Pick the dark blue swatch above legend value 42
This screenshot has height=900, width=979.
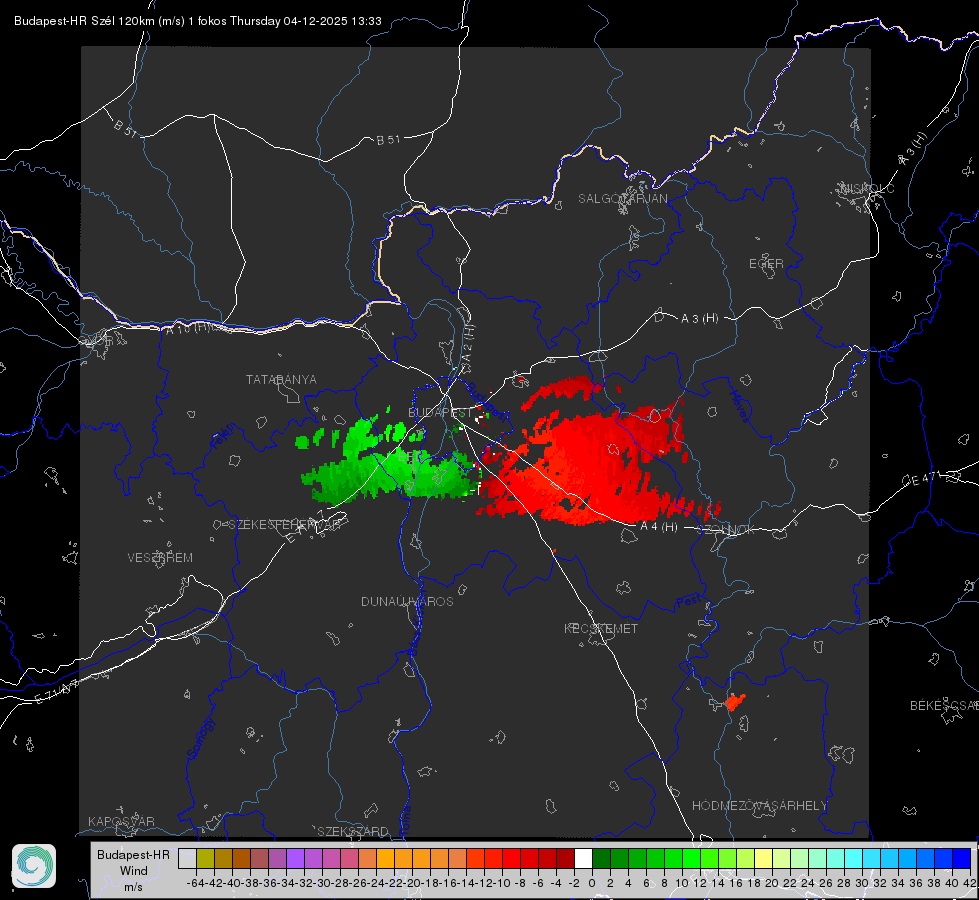(962, 858)
